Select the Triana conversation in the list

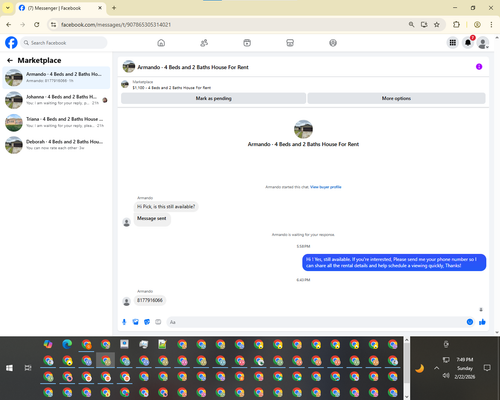click(56, 122)
